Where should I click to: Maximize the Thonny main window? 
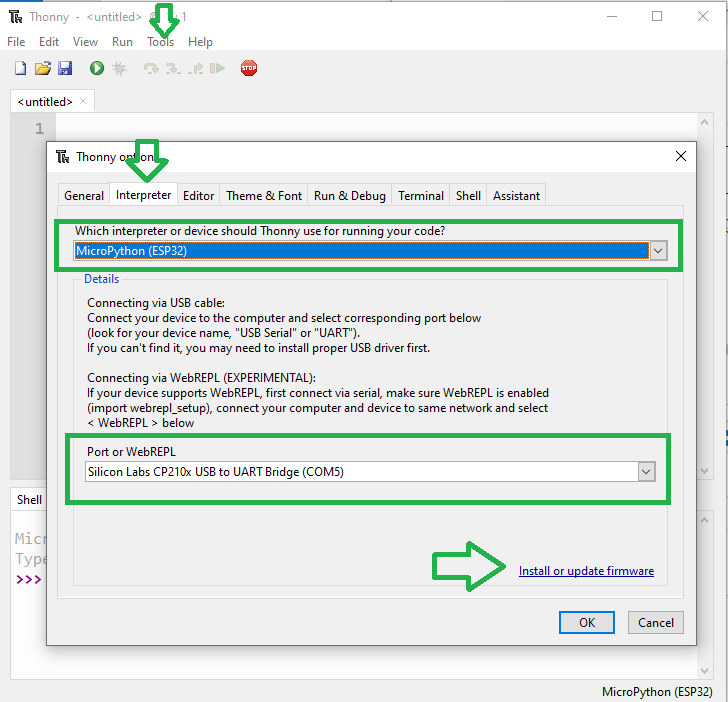tap(657, 16)
